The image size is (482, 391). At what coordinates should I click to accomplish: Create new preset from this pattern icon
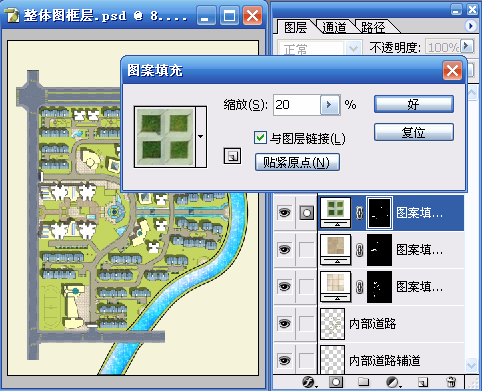pos(232,156)
